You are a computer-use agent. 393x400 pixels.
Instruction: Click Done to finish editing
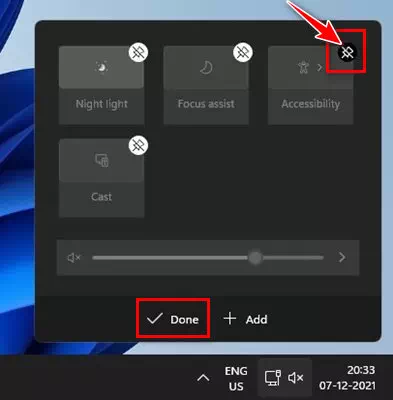click(173, 319)
